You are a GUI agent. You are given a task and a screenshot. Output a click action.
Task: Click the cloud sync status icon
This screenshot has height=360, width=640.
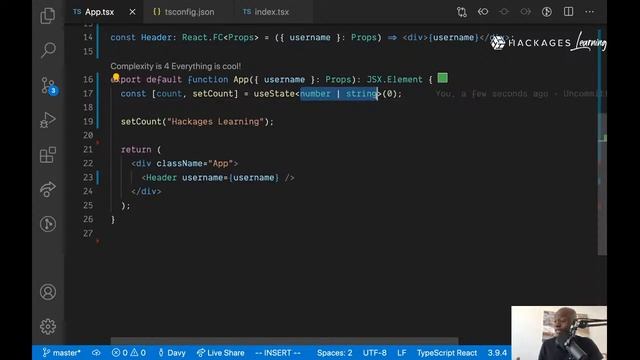pos(96,353)
